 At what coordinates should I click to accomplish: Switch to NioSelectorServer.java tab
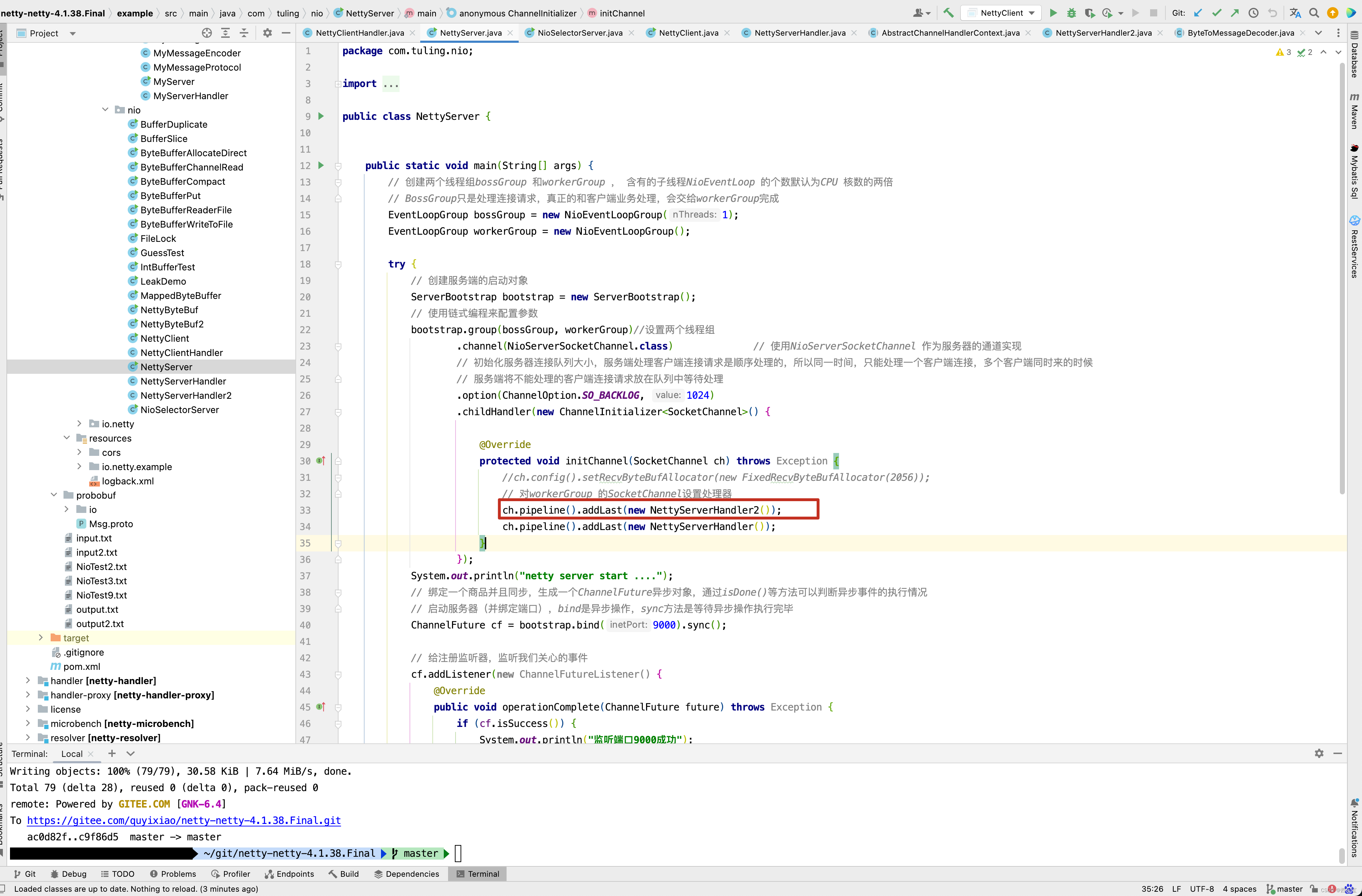pyautogui.click(x=580, y=33)
